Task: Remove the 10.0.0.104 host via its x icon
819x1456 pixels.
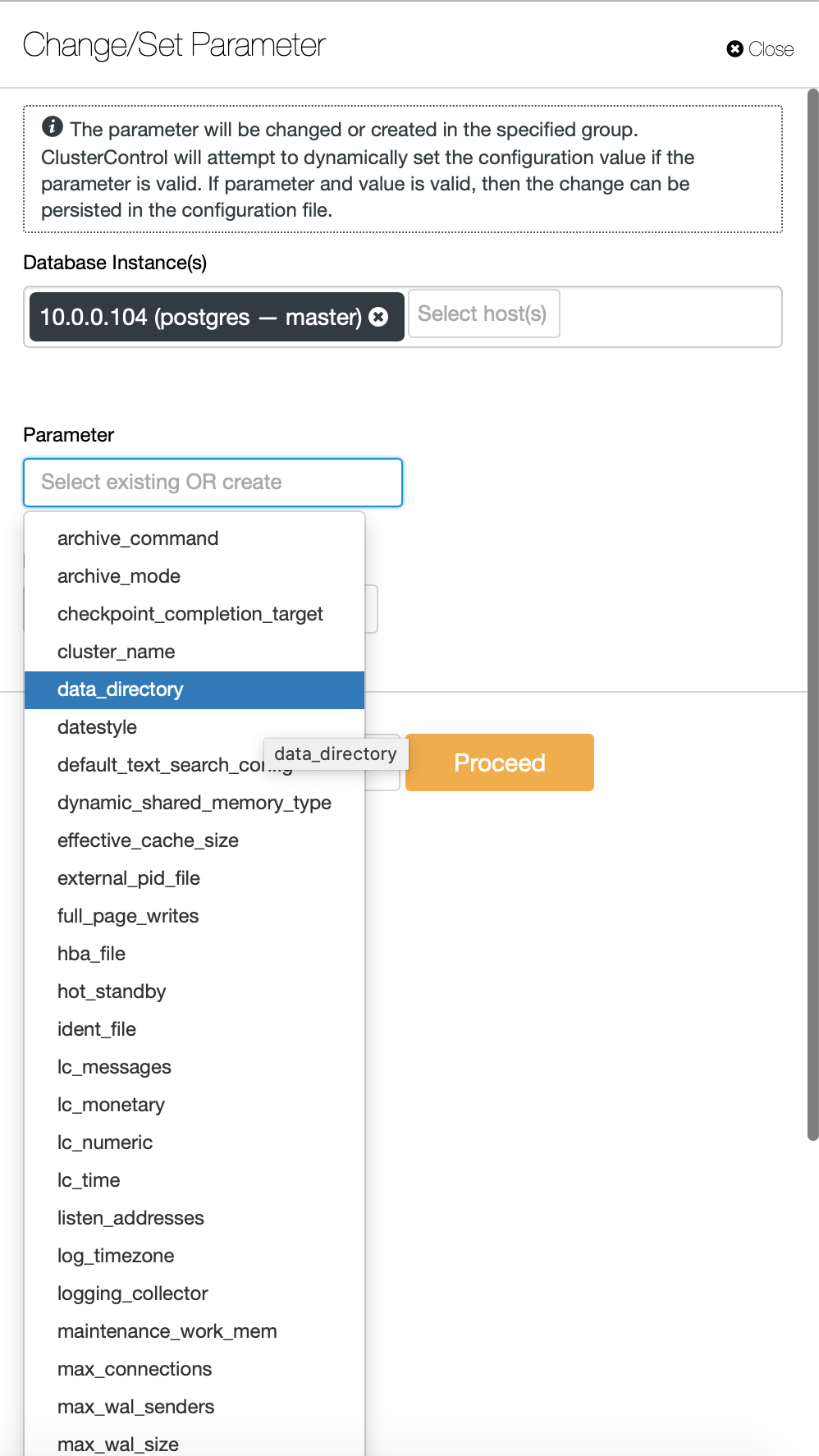Action: point(378,317)
